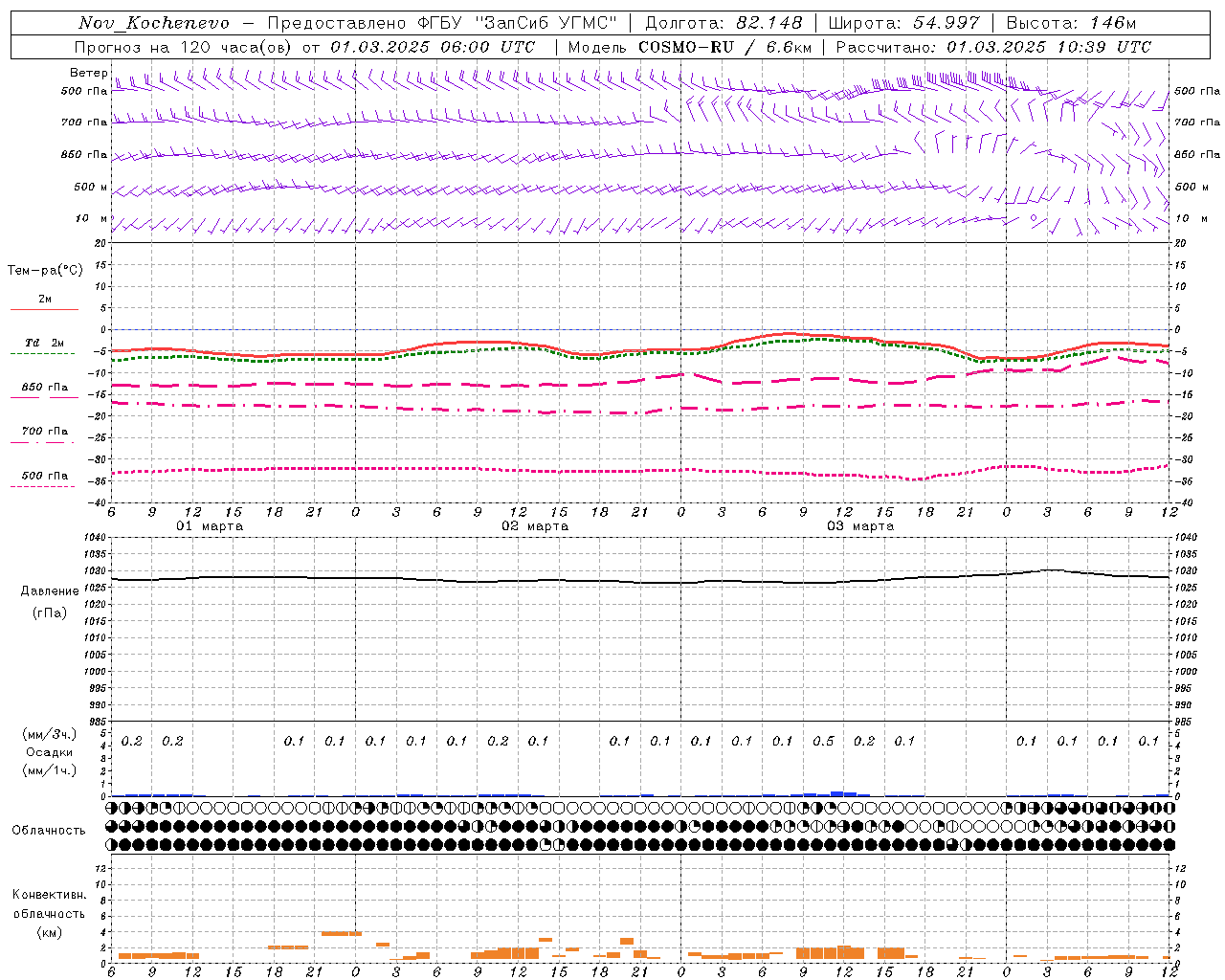Click the 'Ветер' wind panel label
Viewport: 1225px width, 980px height.
(88, 73)
